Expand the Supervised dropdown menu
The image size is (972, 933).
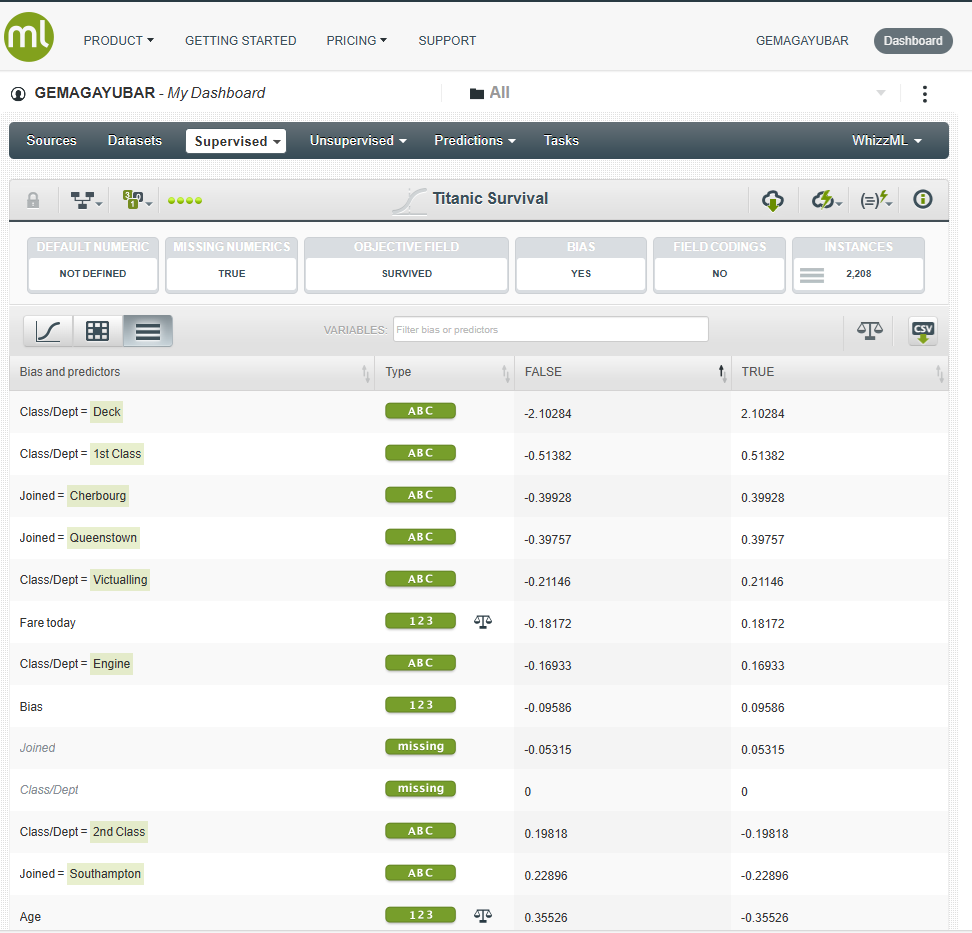(236, 141)
